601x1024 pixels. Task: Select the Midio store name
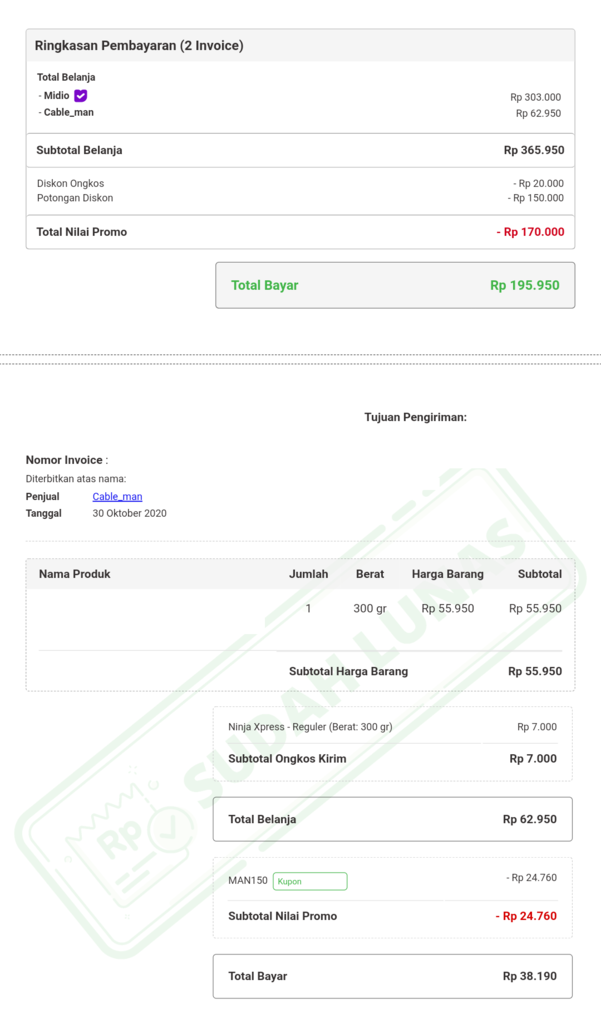pos(57,96)
